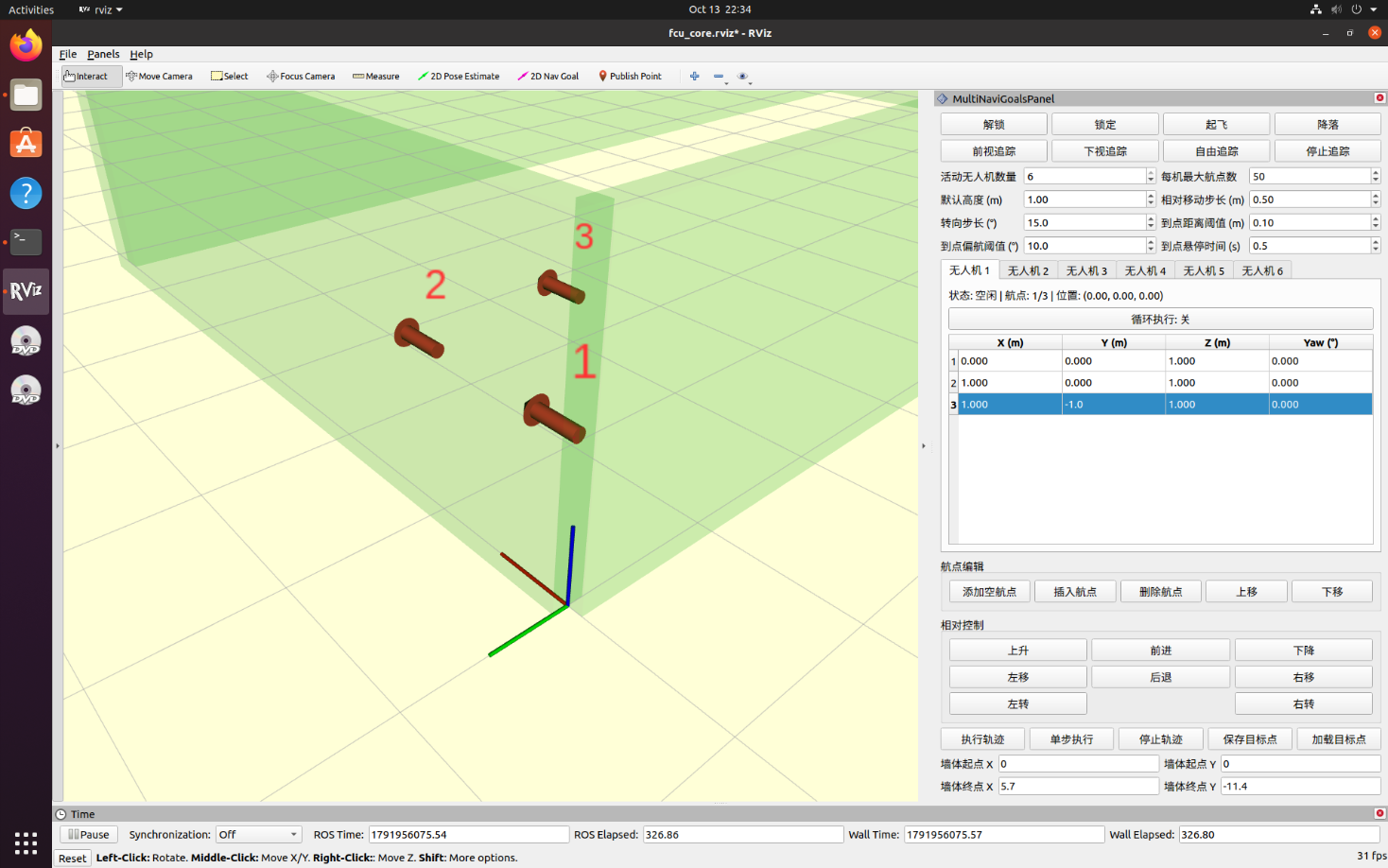Open the Panels menu
The width and height of the screenshot is (1388, 868).
(103, 54)
